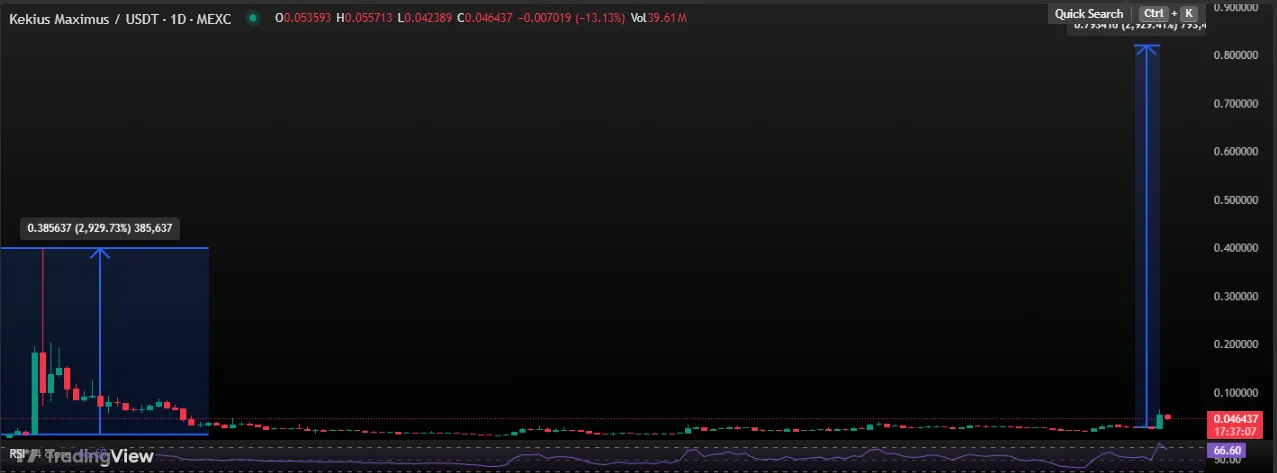Click the RSI value label 66.60
This screenshot has height=473, width=1277.
pos(1226,452)
